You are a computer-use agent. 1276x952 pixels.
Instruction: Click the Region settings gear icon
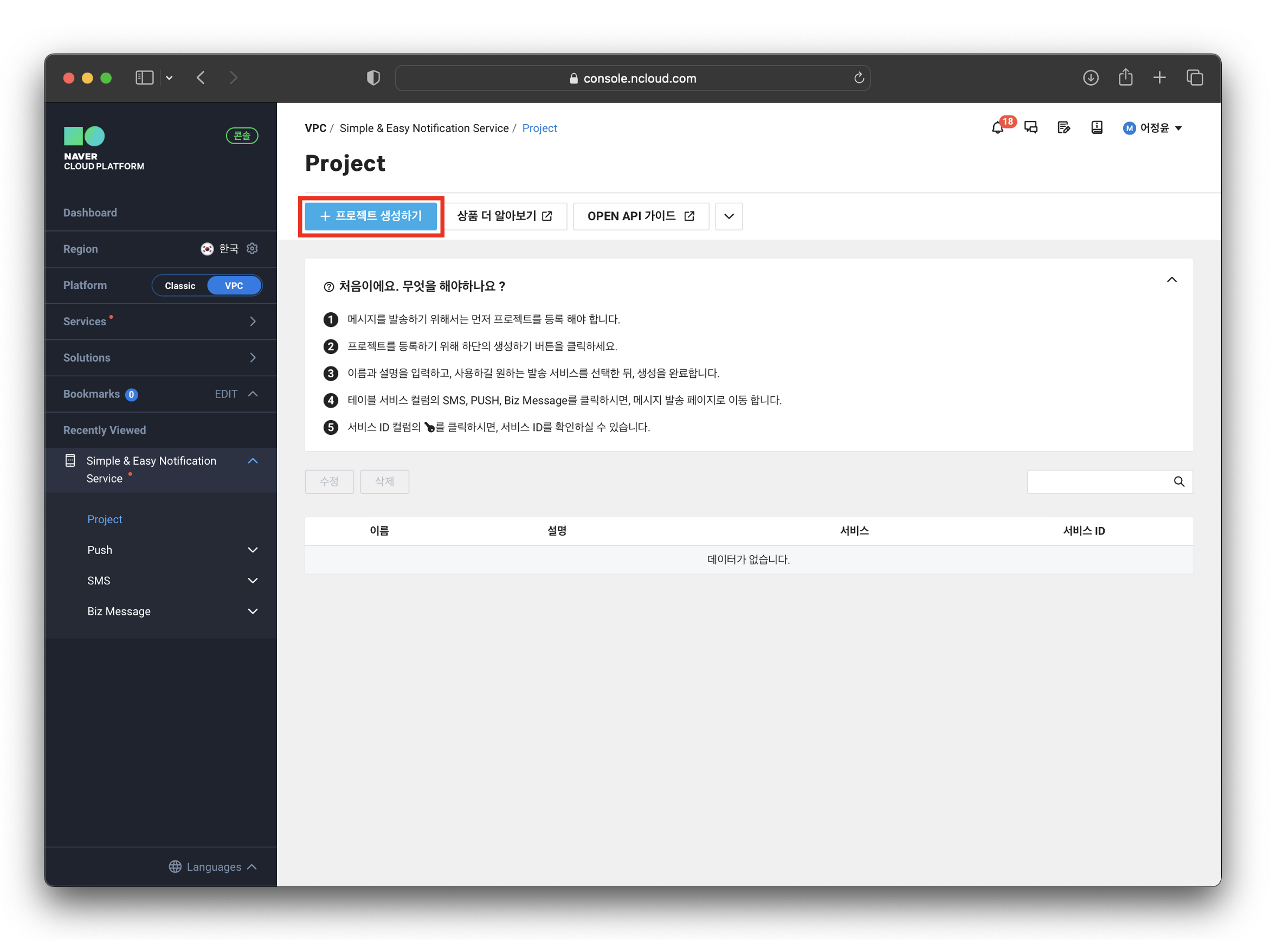[252, 249]
